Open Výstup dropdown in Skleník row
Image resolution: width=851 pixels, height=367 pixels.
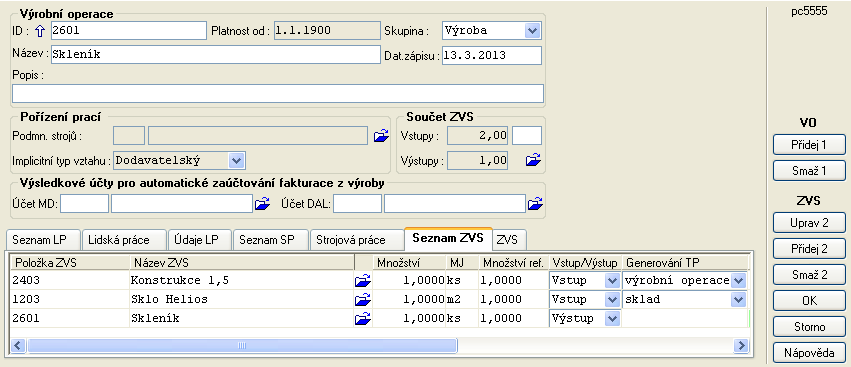(x=612, y=318)
